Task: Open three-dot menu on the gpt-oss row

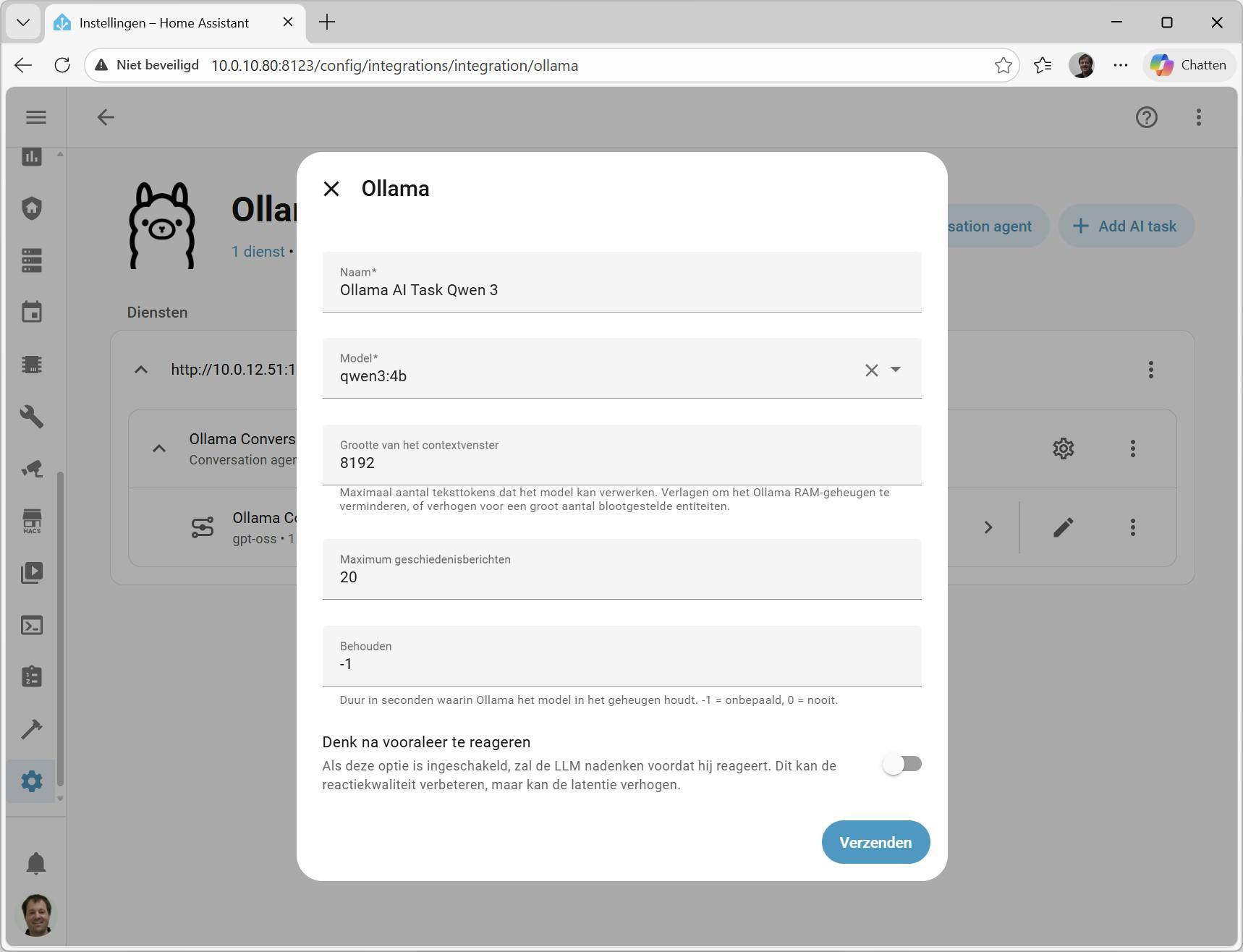Action: (x=1133, y=527)
